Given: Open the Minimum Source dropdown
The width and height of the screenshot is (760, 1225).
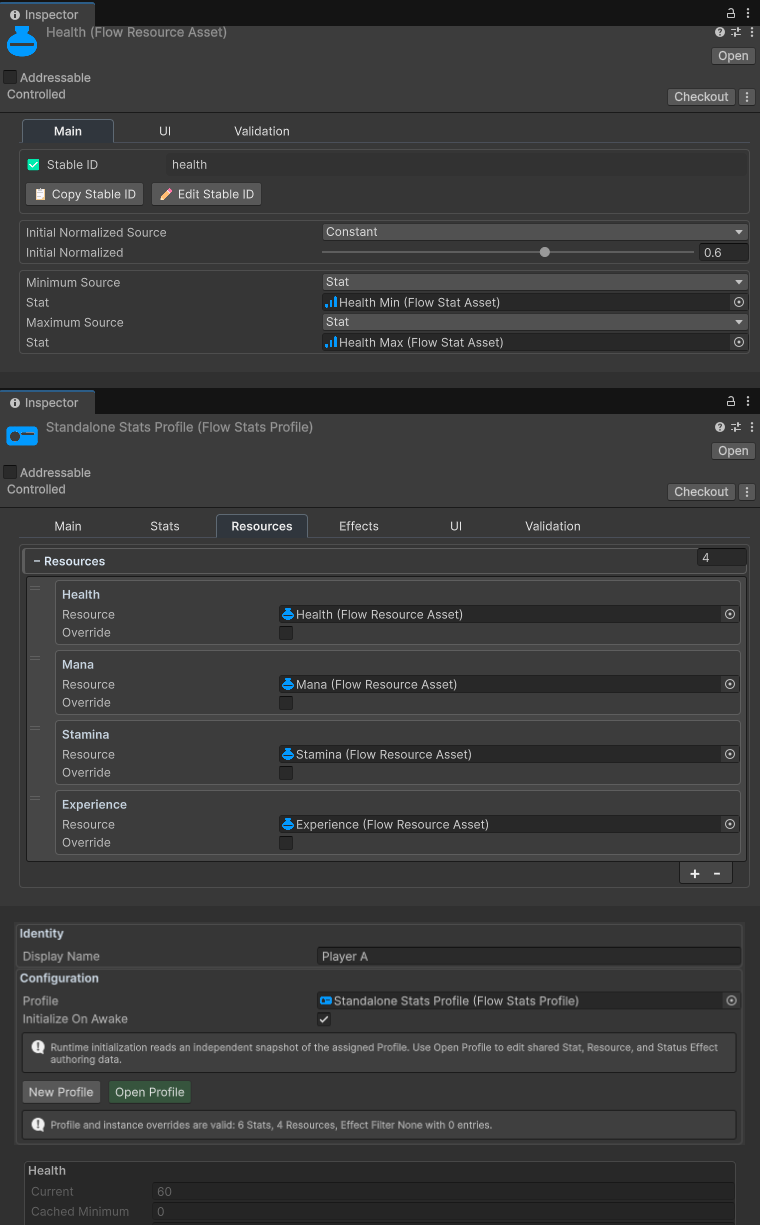Looking at the screenshot, I should point(535,282).
